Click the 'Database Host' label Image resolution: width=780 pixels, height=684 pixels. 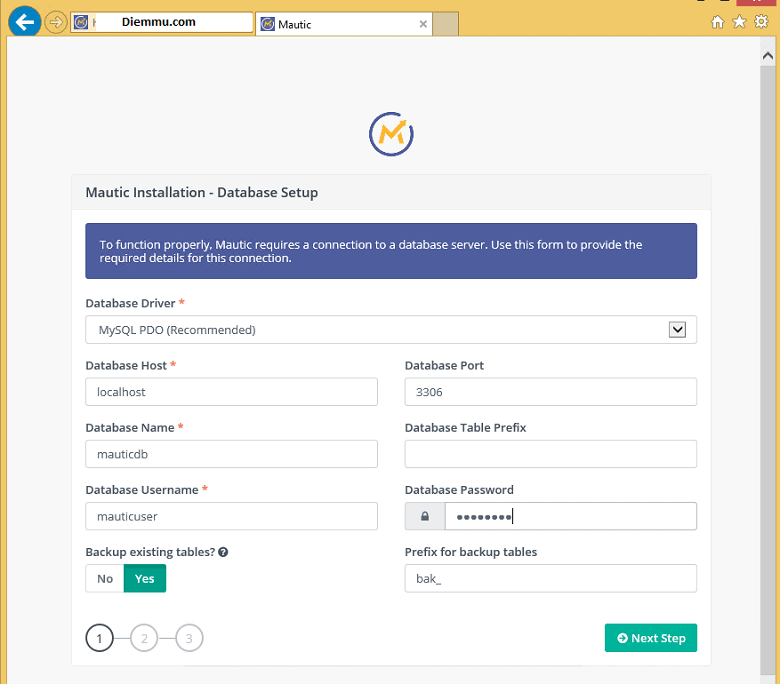tap(126, 365)
